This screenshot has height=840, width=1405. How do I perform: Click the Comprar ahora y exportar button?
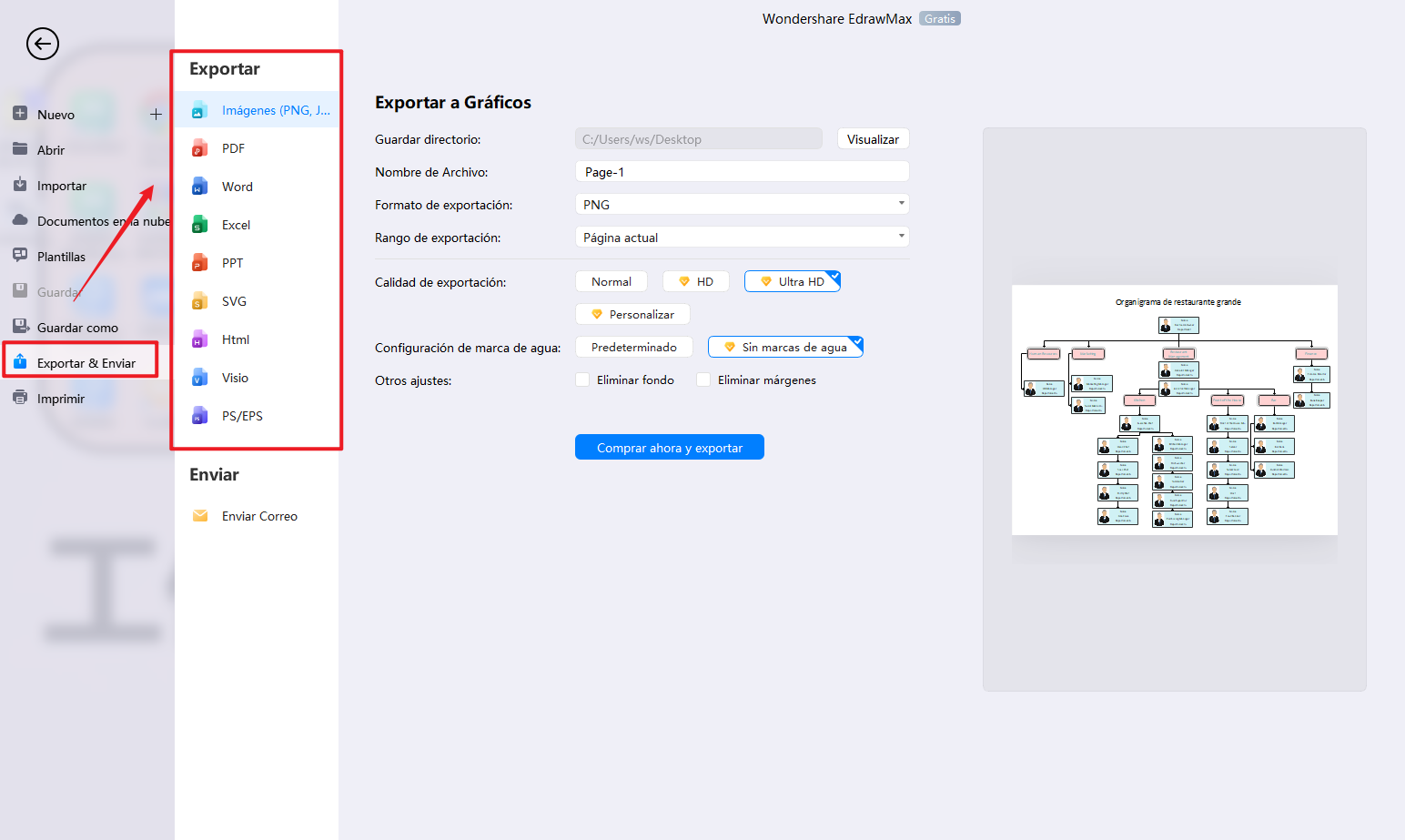click(669, 448)
